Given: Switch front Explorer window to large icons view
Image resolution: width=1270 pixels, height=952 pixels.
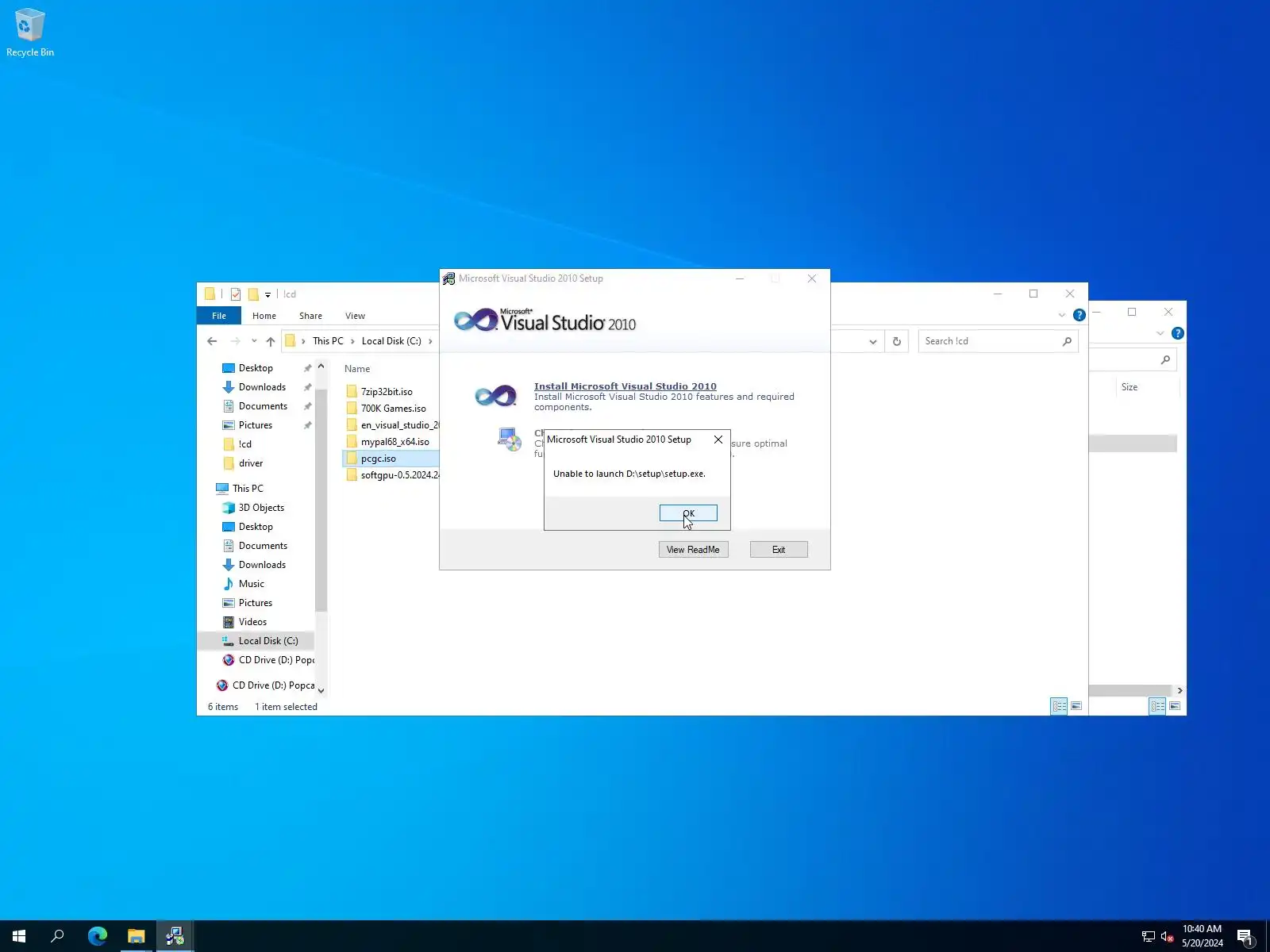Looking at the screenshot, I should 1076,706.
